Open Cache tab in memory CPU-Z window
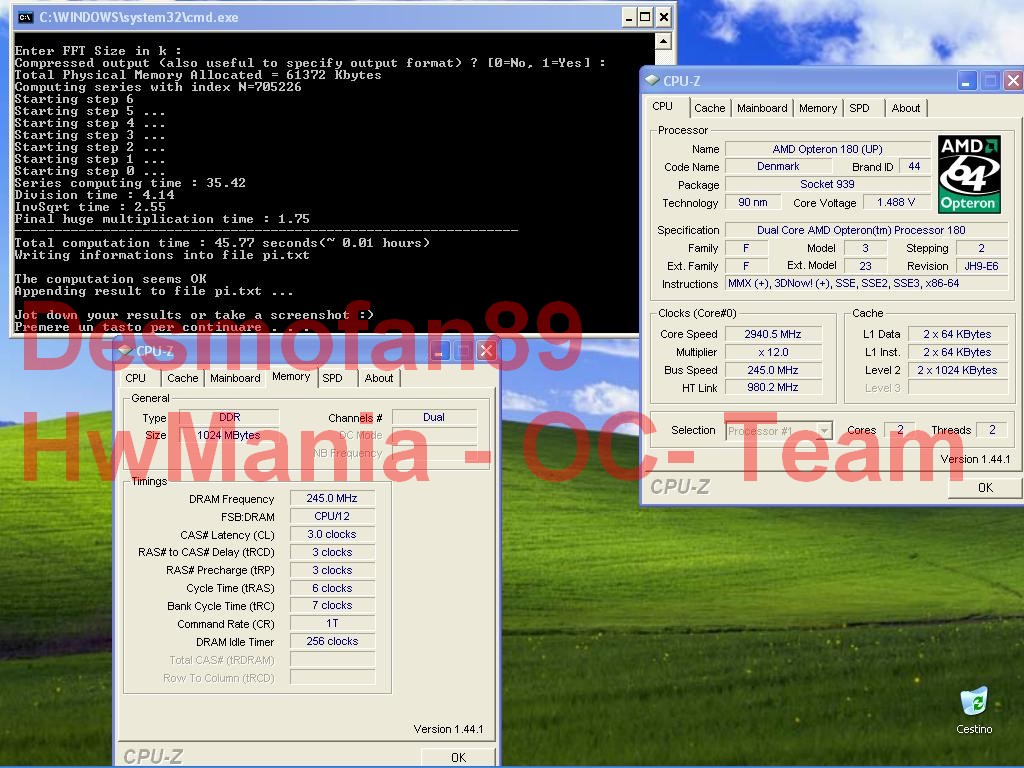This screenshot has height=768, width=1024. [182, 378]
